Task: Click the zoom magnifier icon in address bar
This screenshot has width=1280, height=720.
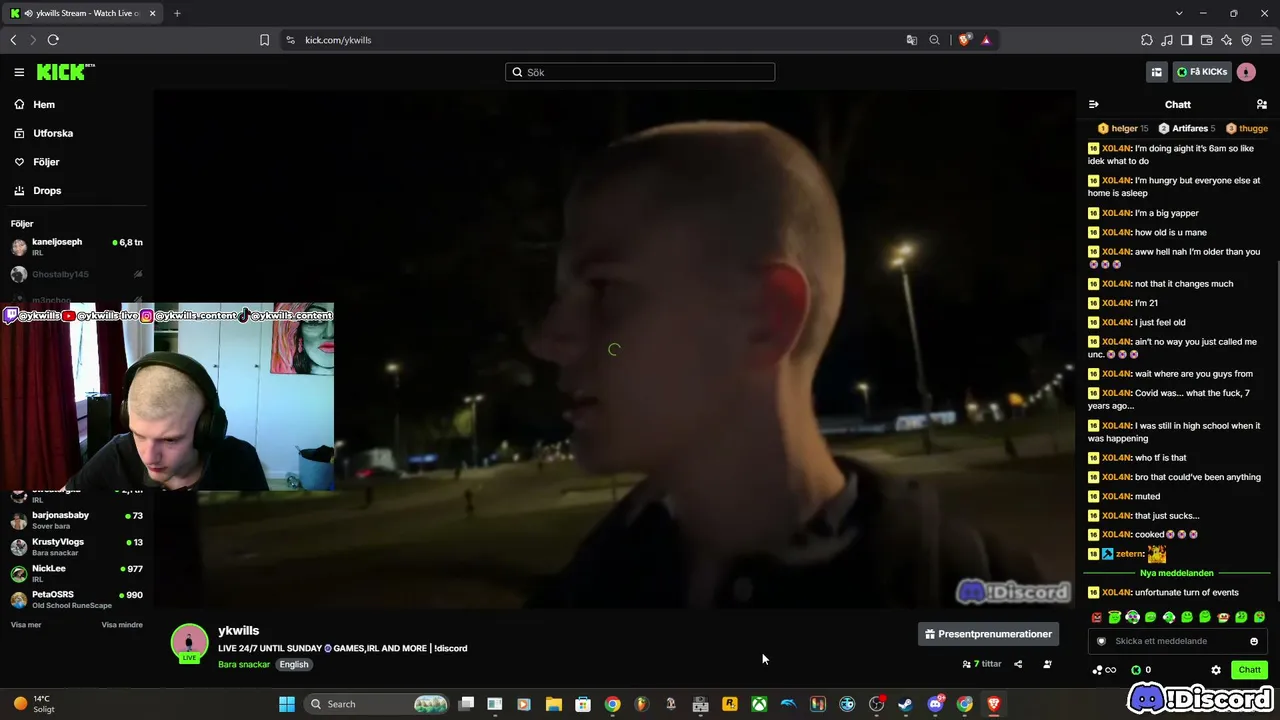Action: click(934, 40)
